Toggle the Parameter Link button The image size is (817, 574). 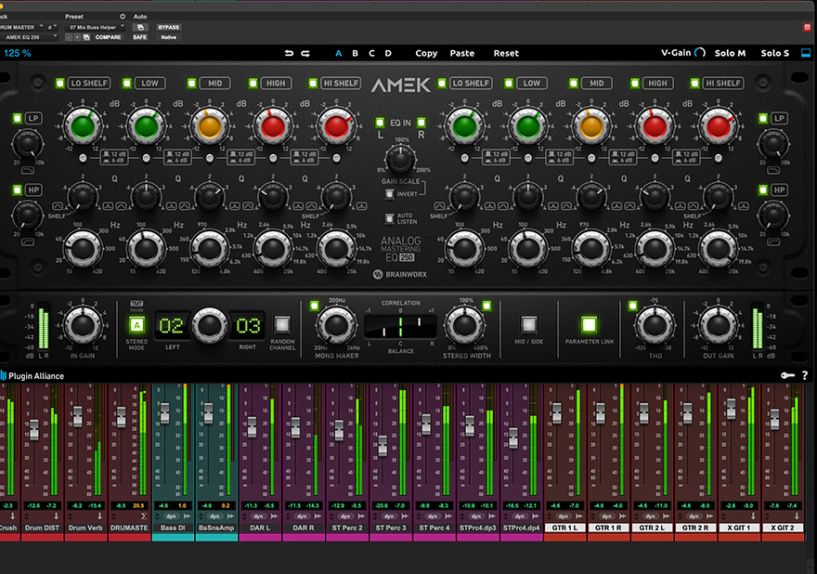[588, 324]
